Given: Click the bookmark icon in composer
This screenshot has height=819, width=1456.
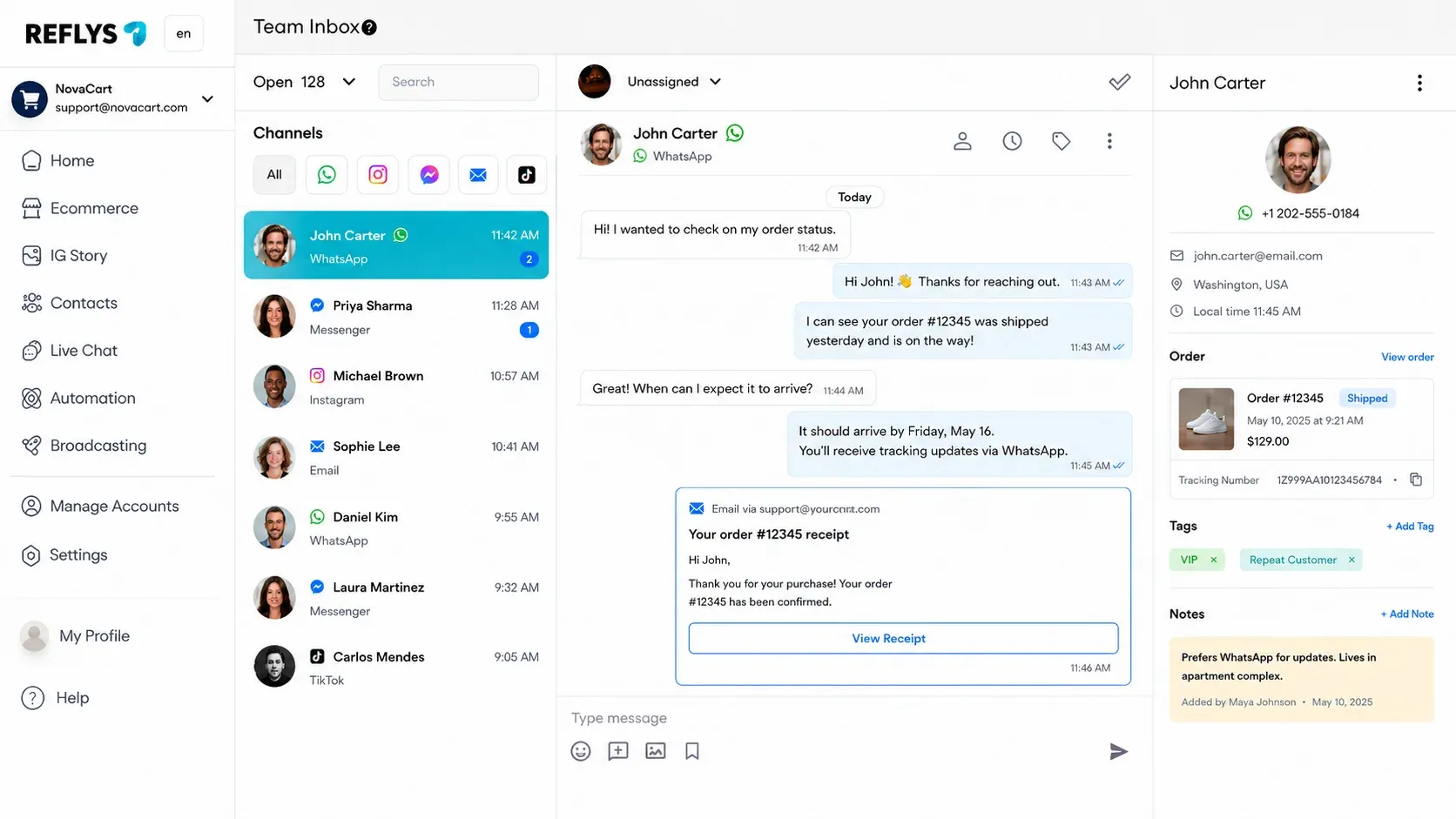Looking at the screenshot, I should point(692,751).
